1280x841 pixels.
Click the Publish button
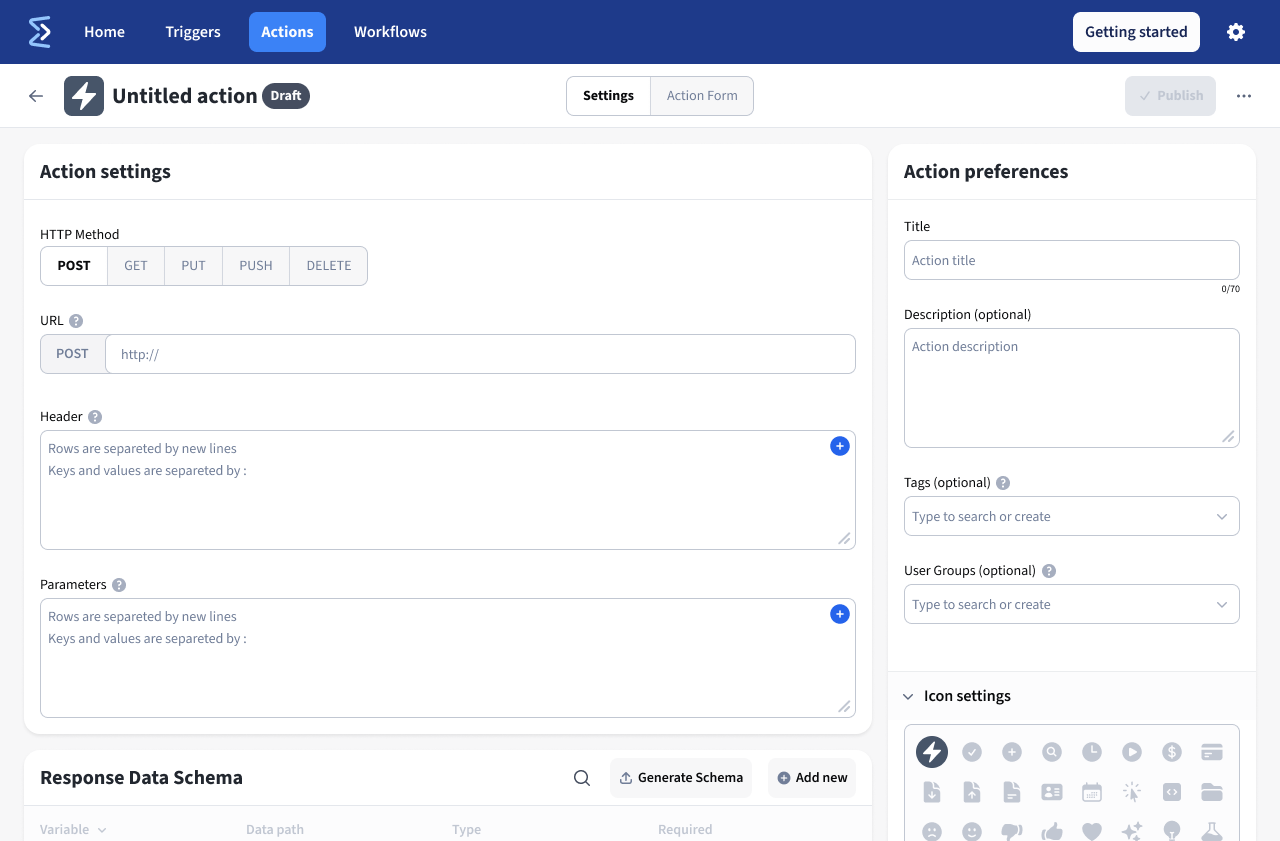click(1170, 96)
